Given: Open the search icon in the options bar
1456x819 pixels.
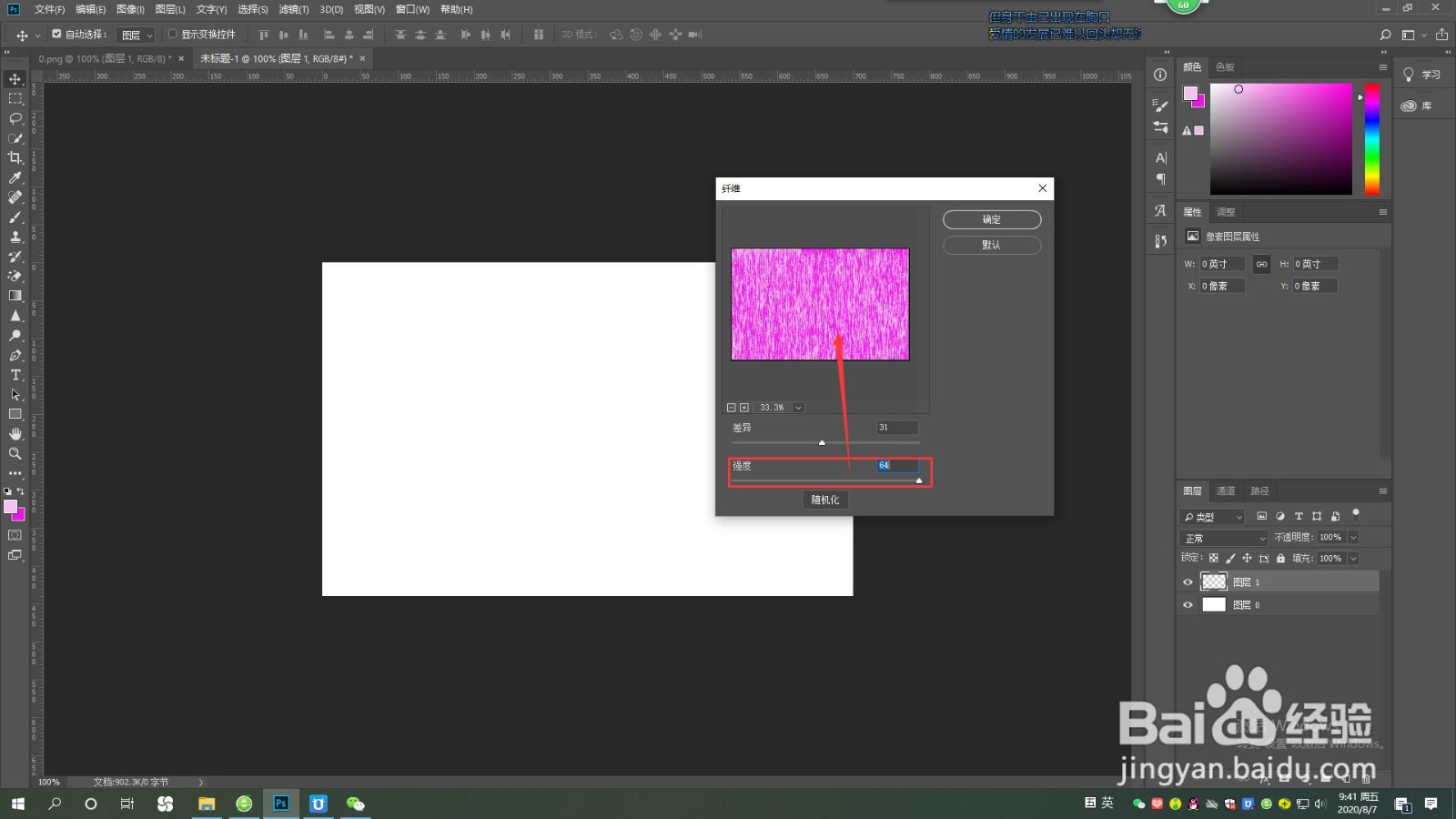Looking at the screenshot, I should coord(1385,35).
